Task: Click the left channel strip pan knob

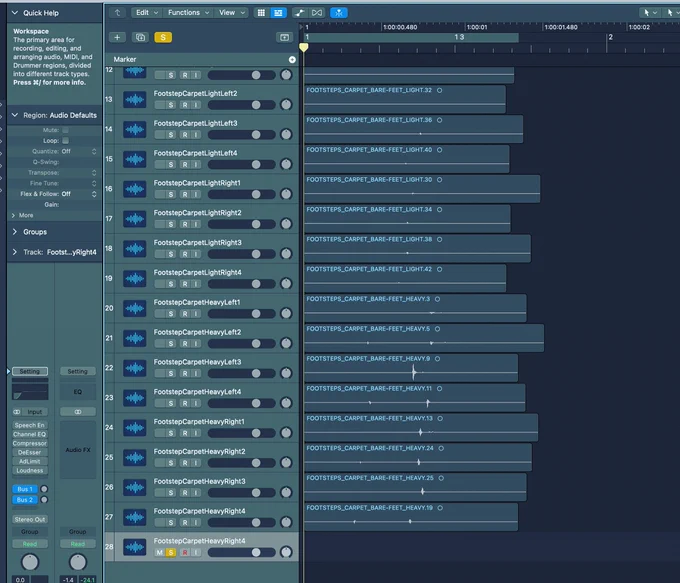Action: (x=30, y=562)
